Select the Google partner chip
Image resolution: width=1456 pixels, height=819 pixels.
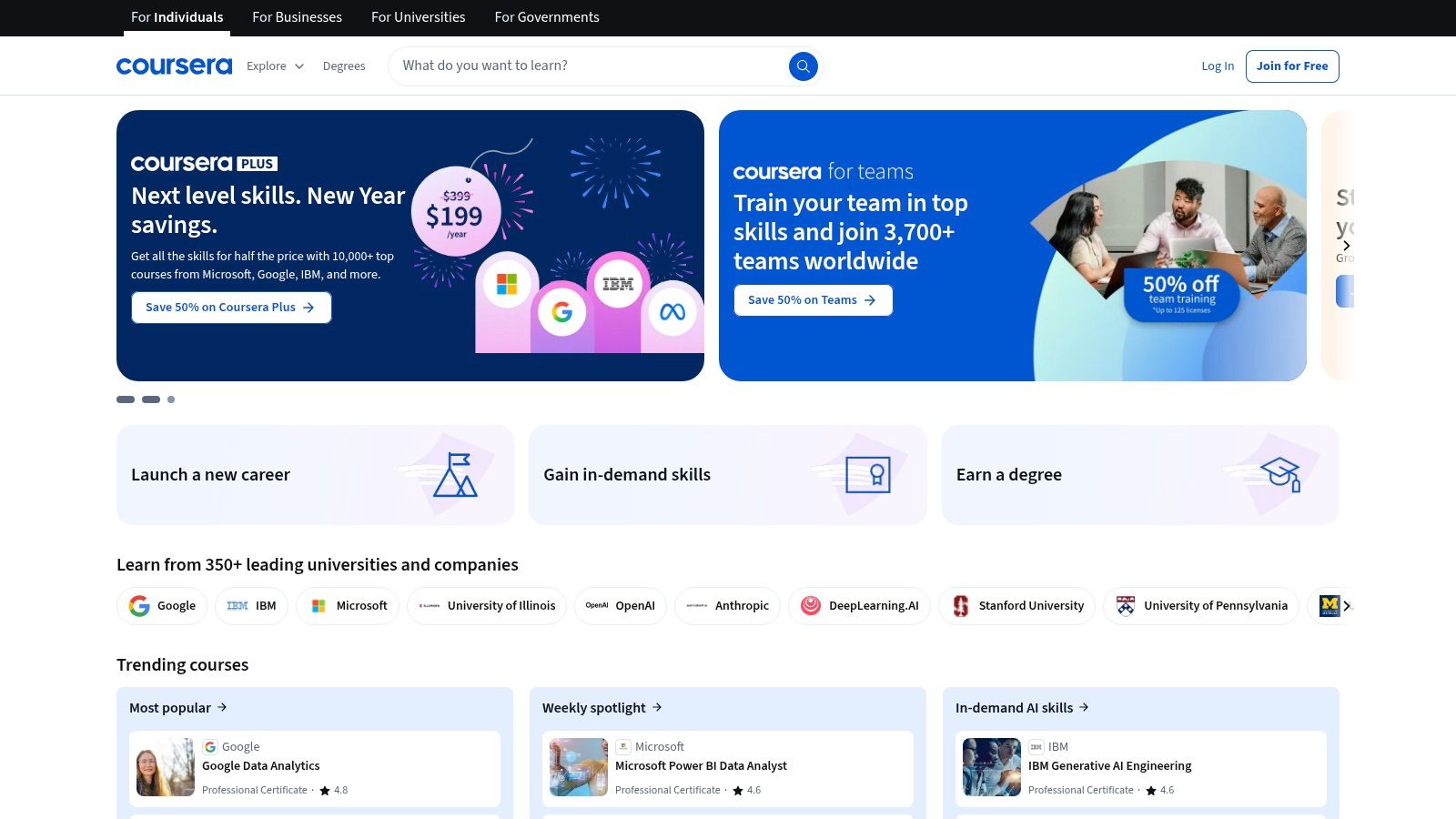pyautogui.click(x=162, y=606)
